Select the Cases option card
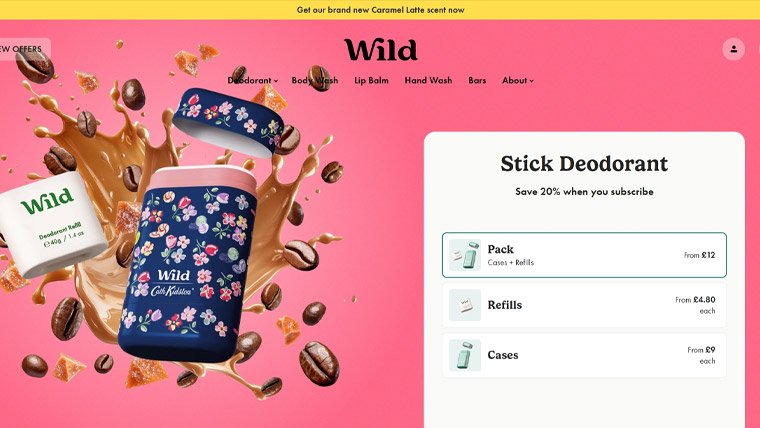The height and width of the screenshot is (428, 760). coord(584,355)
